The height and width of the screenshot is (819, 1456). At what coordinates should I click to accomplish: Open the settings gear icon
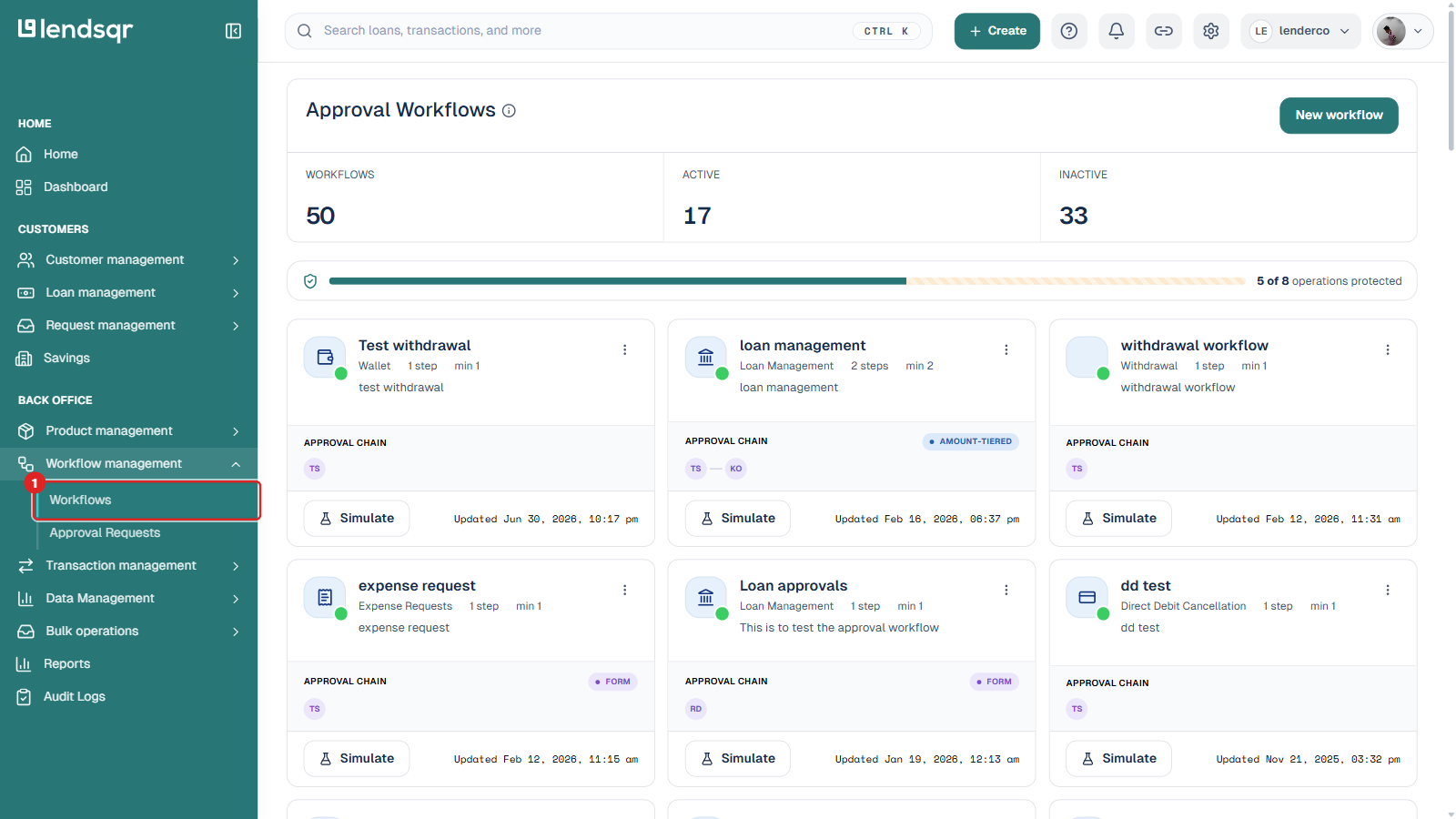(x=1211, y=31)
